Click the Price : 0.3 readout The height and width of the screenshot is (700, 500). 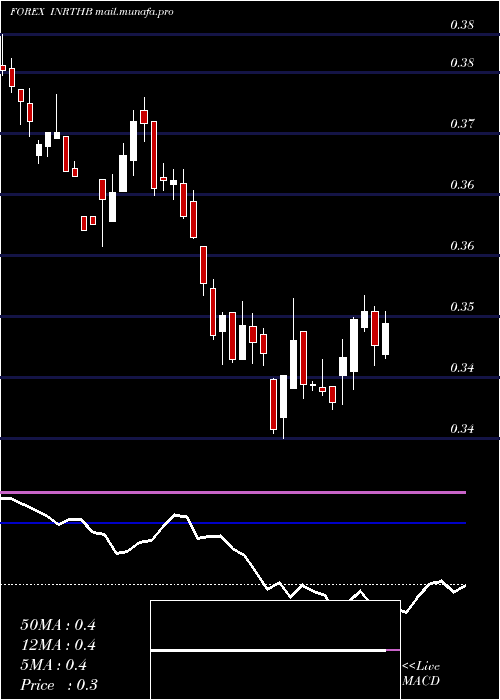(59, 685)
